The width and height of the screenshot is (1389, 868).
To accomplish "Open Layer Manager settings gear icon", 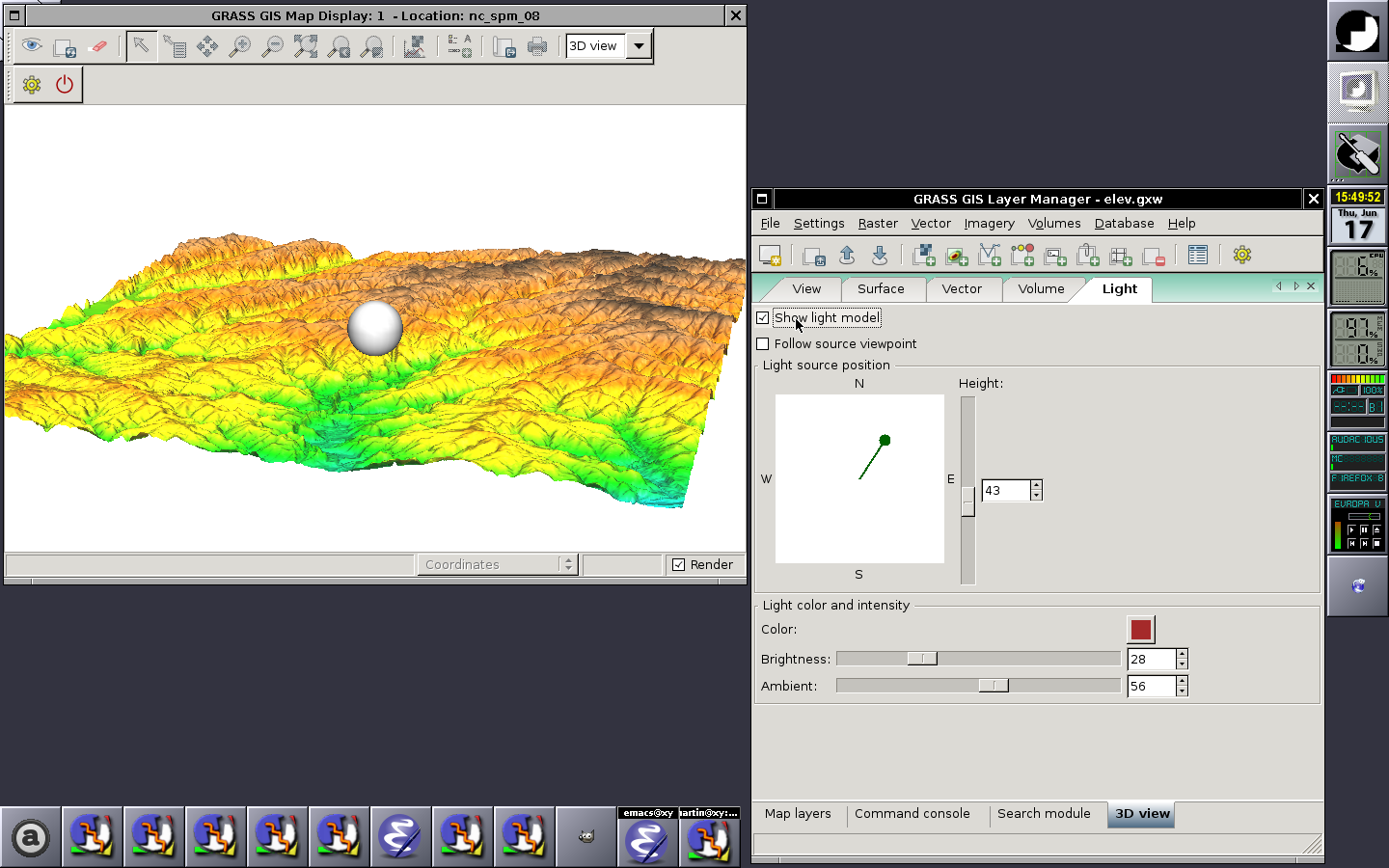I will [x=1242, y=256].
